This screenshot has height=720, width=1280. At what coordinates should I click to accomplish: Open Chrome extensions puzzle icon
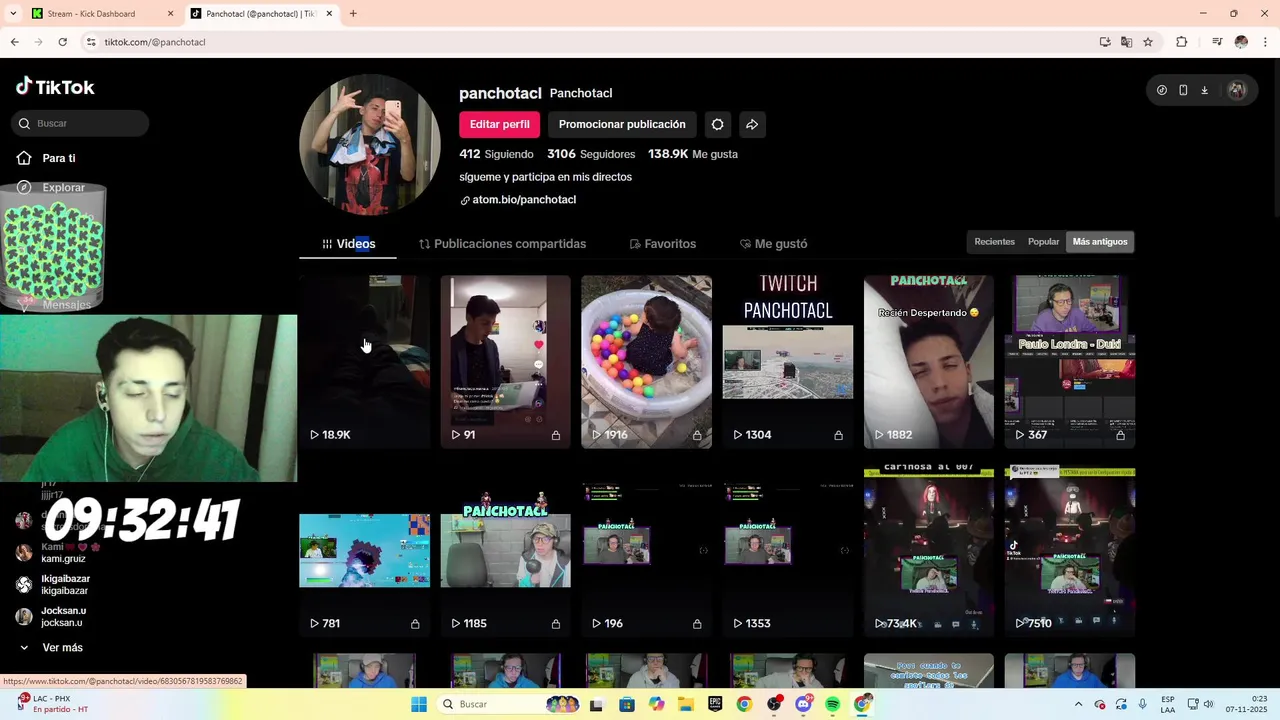[1181, 42]
